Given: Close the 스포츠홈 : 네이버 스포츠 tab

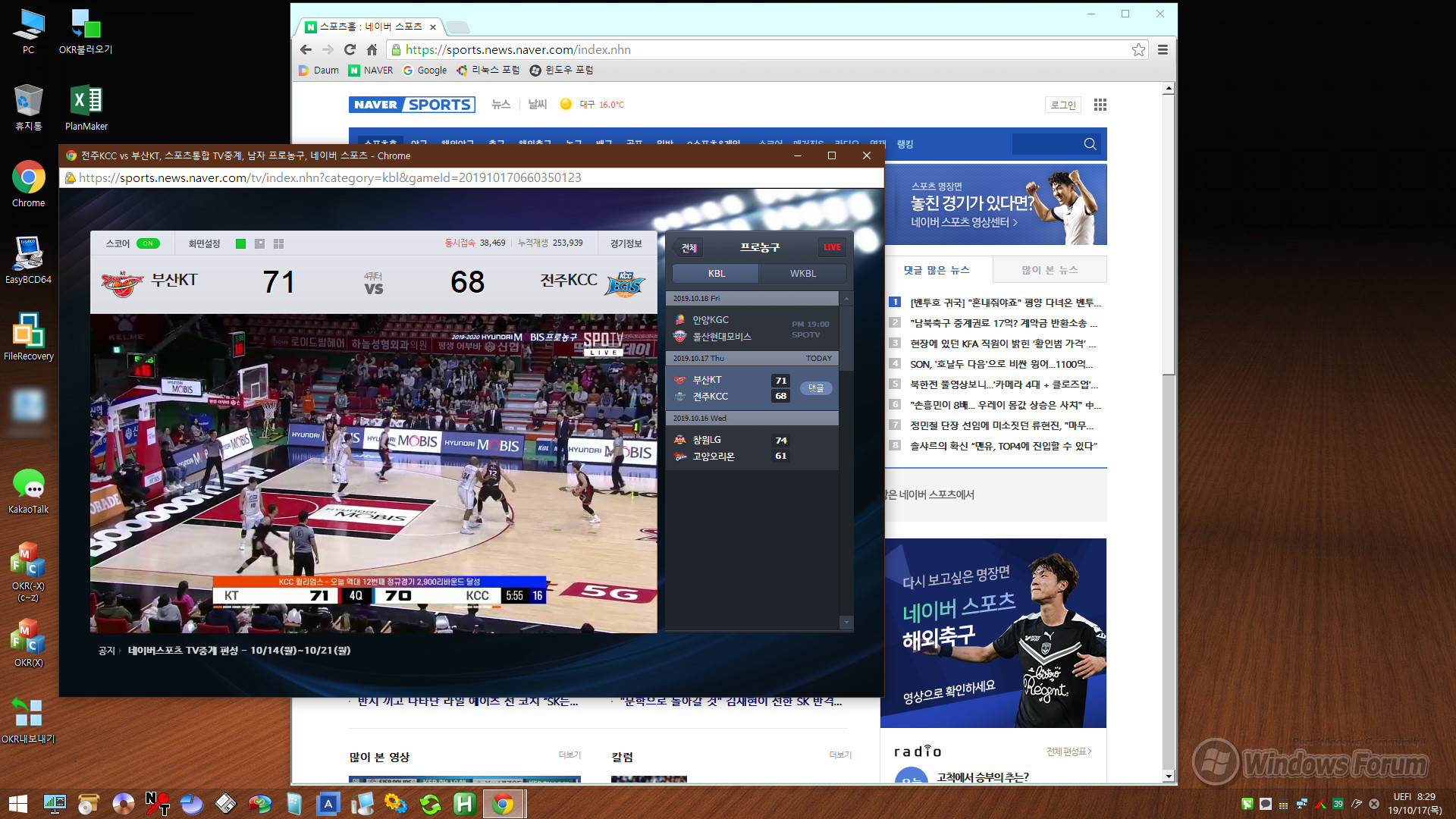Looking at the screenshot, I should point(433,27).
